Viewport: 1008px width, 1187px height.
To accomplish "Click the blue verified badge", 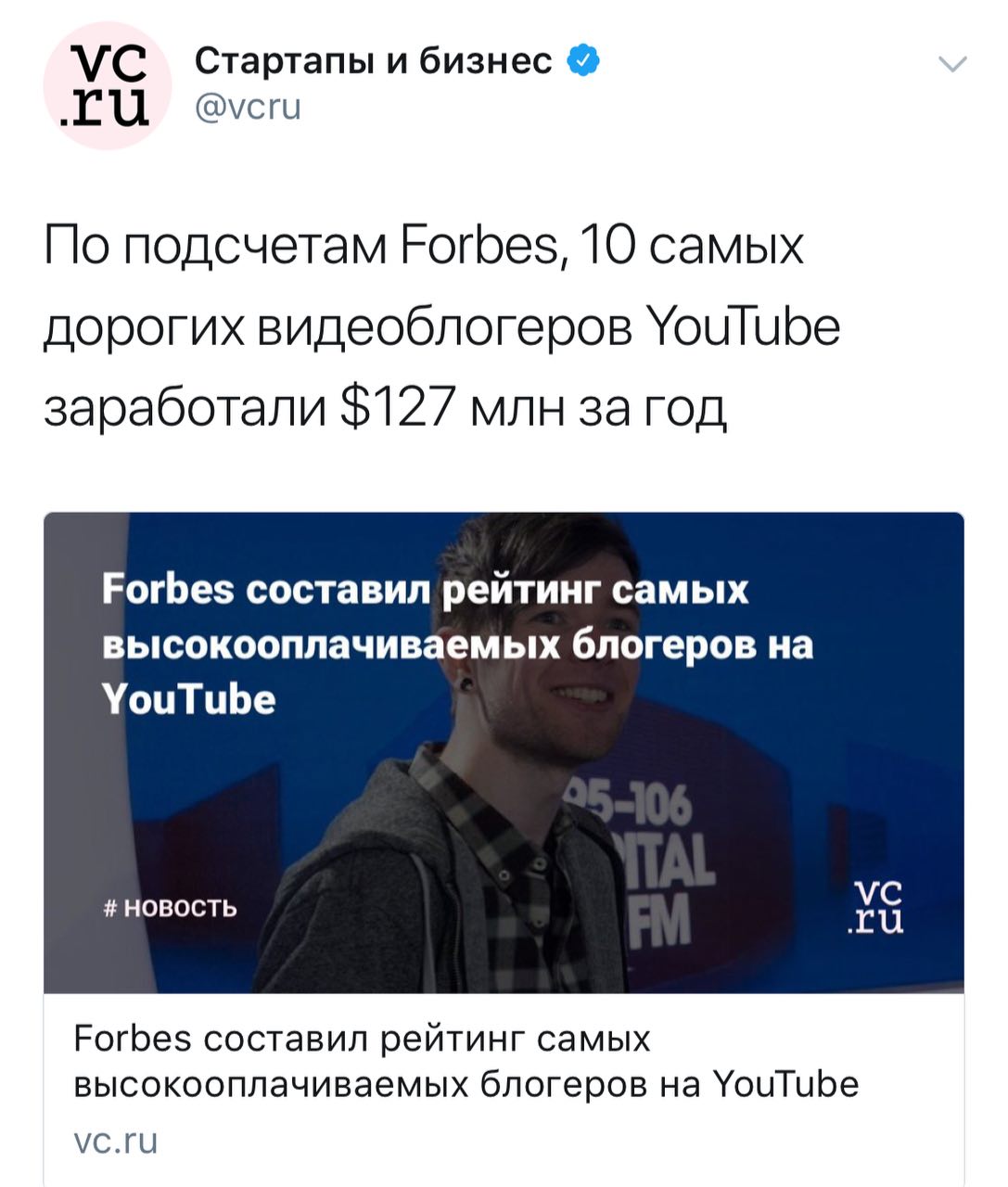I will [581, 62].
